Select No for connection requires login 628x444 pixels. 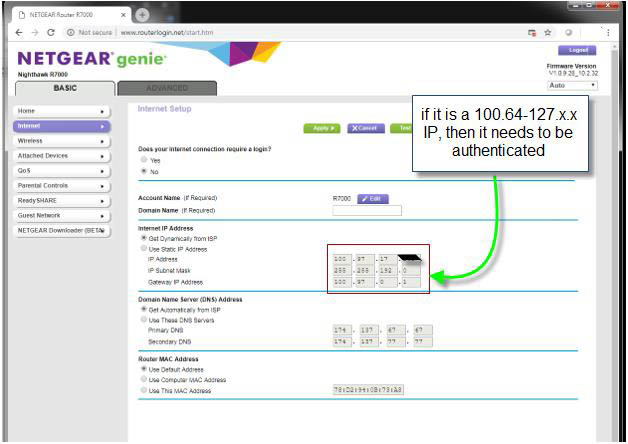pos(144,171)
